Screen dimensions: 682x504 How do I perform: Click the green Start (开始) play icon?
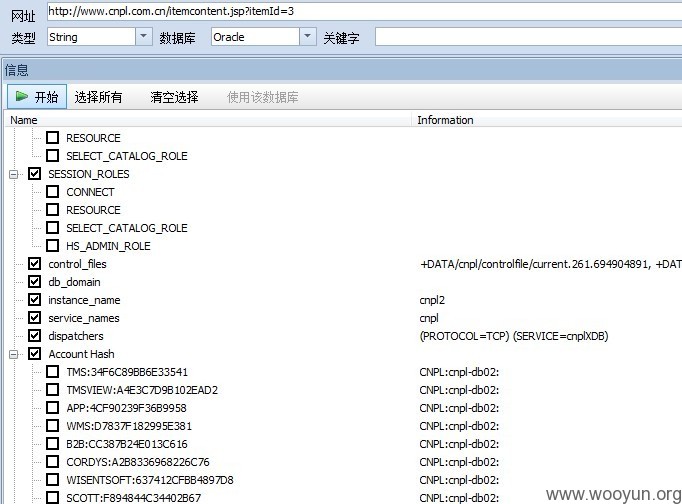22,96
